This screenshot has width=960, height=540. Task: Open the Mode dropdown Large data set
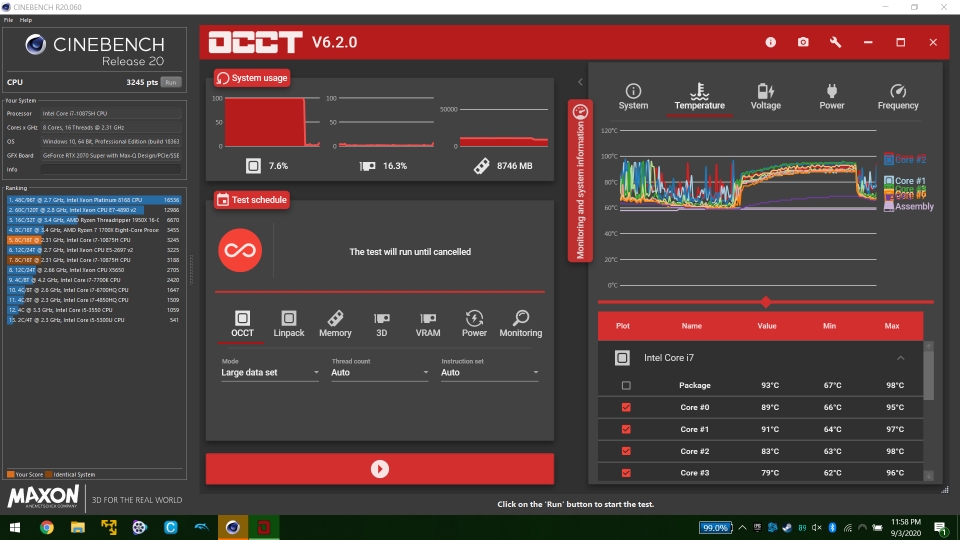click(x=270, y=372)
